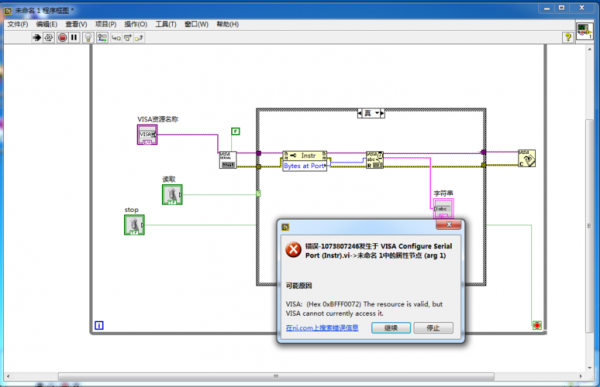Toggle Retain Wire Values icon
This screenshot has width=600, height=387.
coord(102,38)
